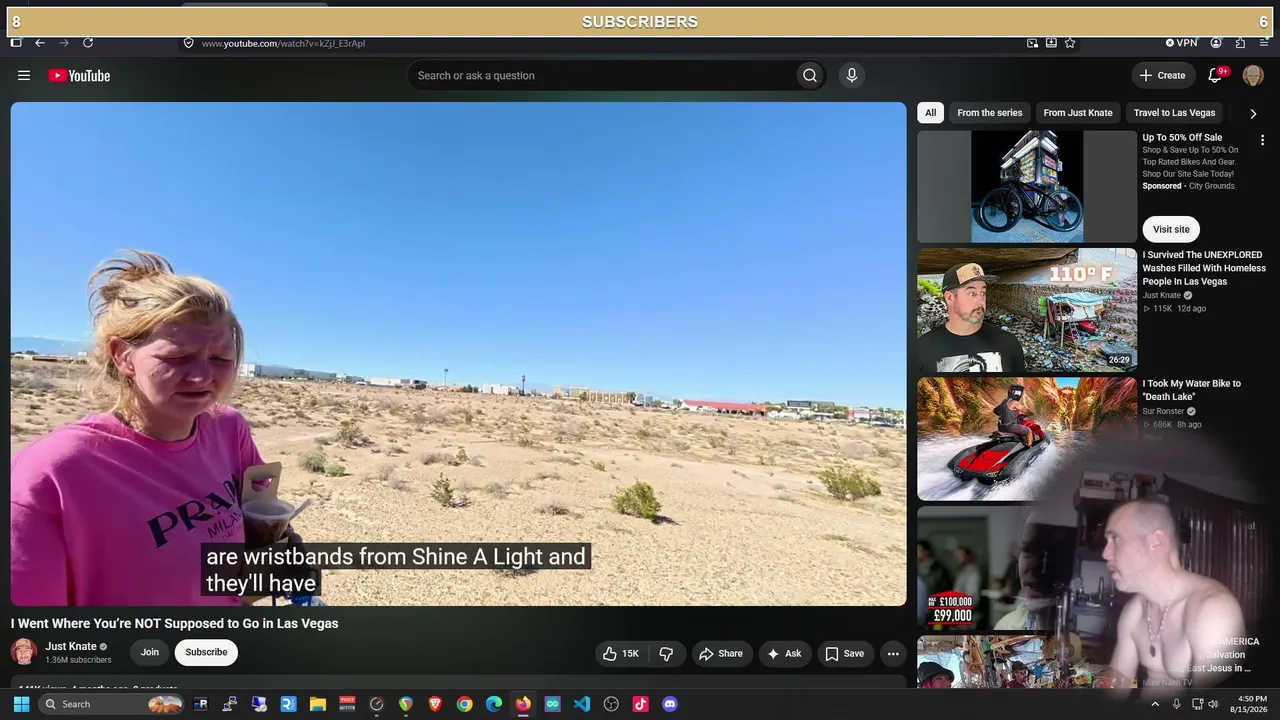Visit site for the bike ad
Image resolution: width=1280 pixels, height=720 pixels.
tap(1171, 229)
